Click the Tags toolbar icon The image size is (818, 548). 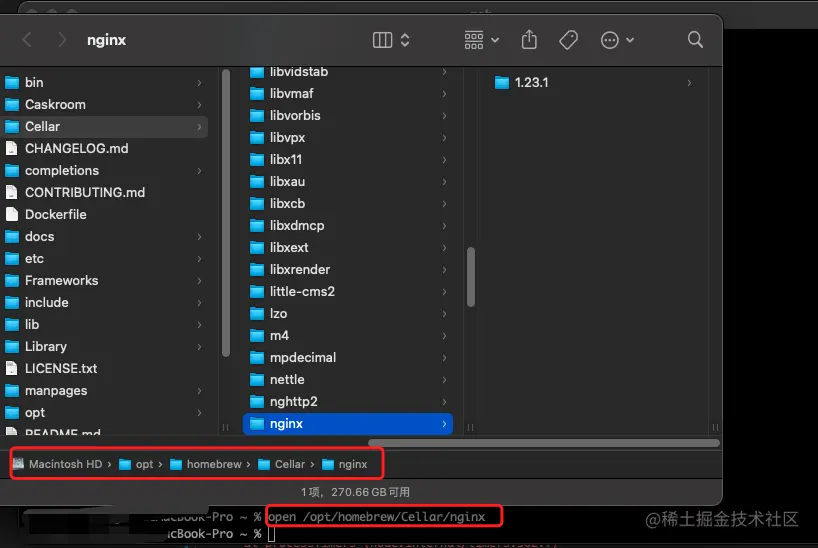(568, 40)
